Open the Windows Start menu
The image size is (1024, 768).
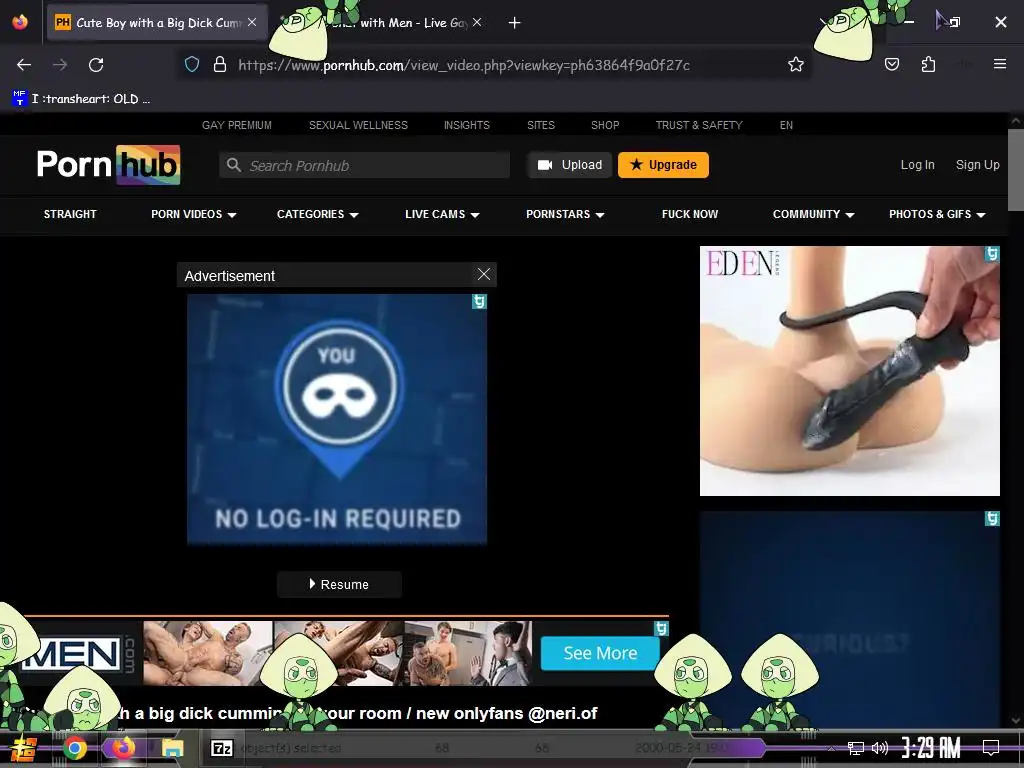tap(24, 748)
